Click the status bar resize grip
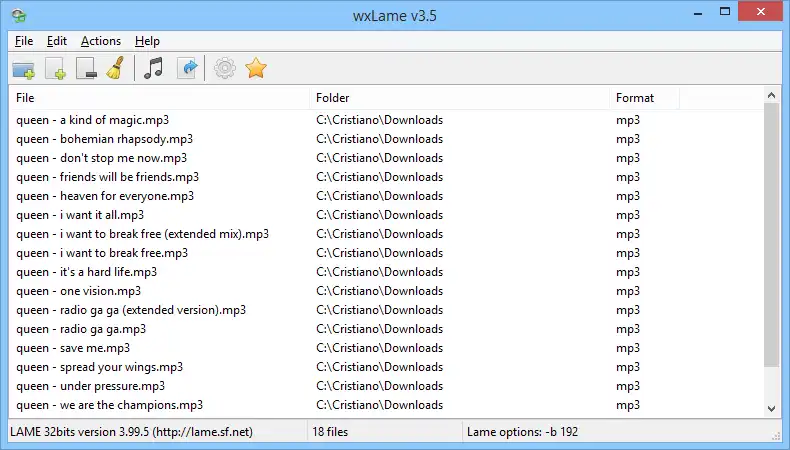Viewport: 790px width, 450px height. 776,436
